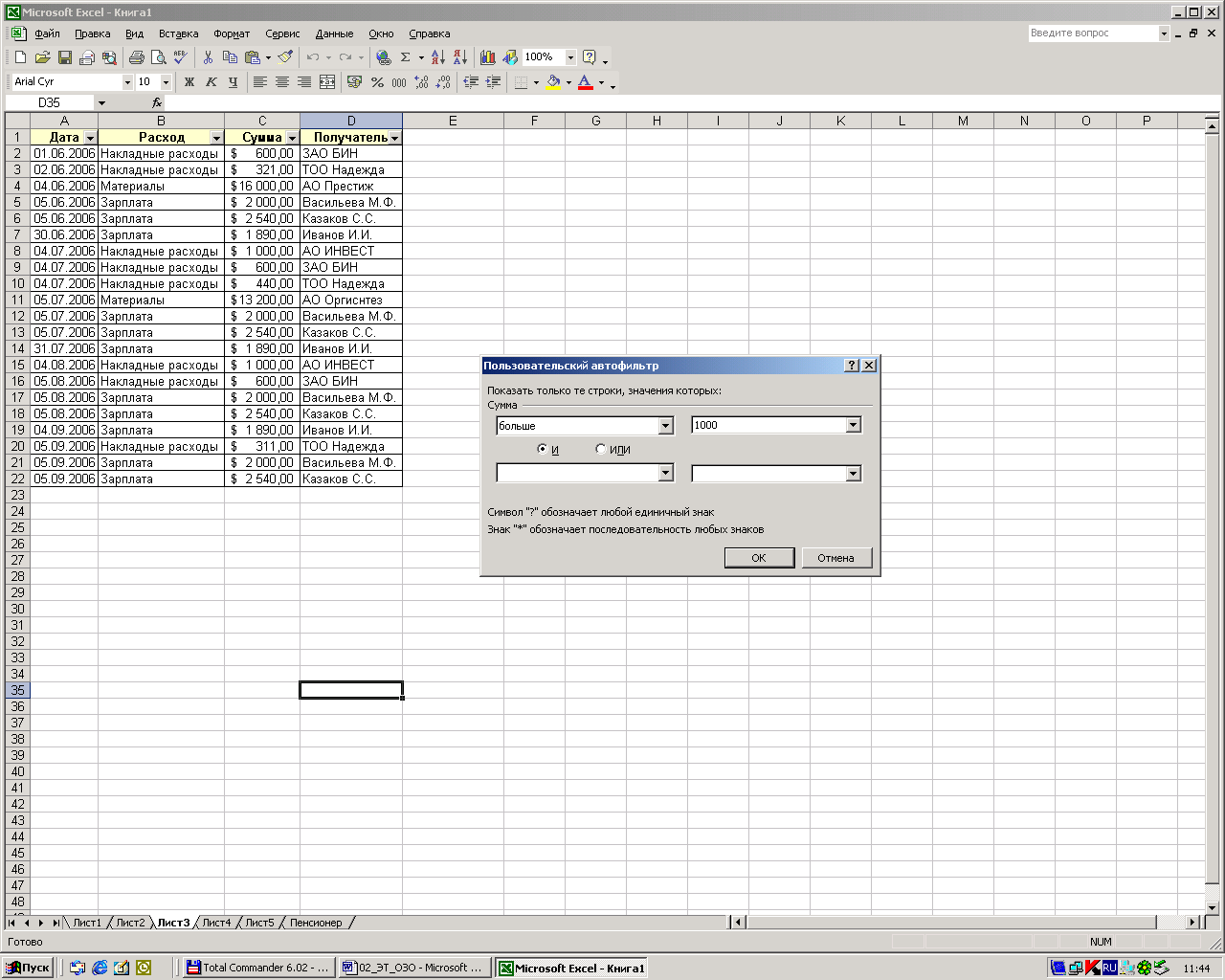Select column E header
Screen dimensions: 1225x980
pos(453,121)
